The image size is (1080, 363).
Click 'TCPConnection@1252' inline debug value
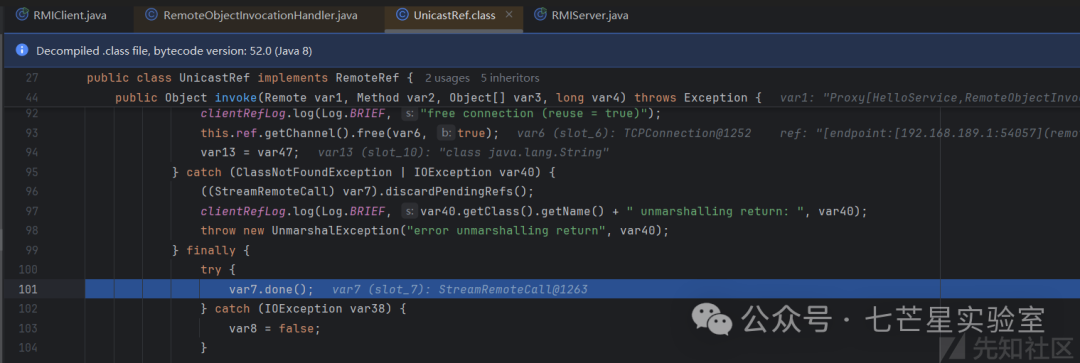coord(687,132)
